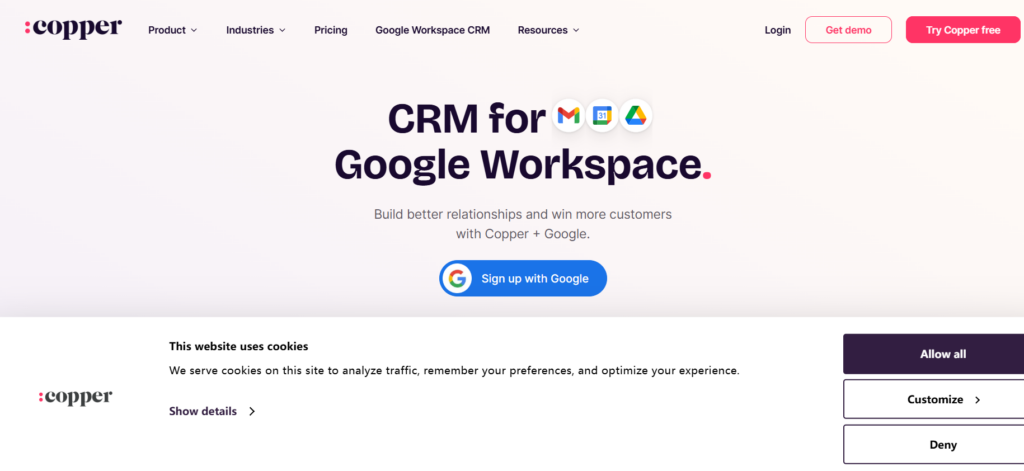Click the Copper logo in the header
Viewport: 1024px width, 471px height.
coord(73,29)
